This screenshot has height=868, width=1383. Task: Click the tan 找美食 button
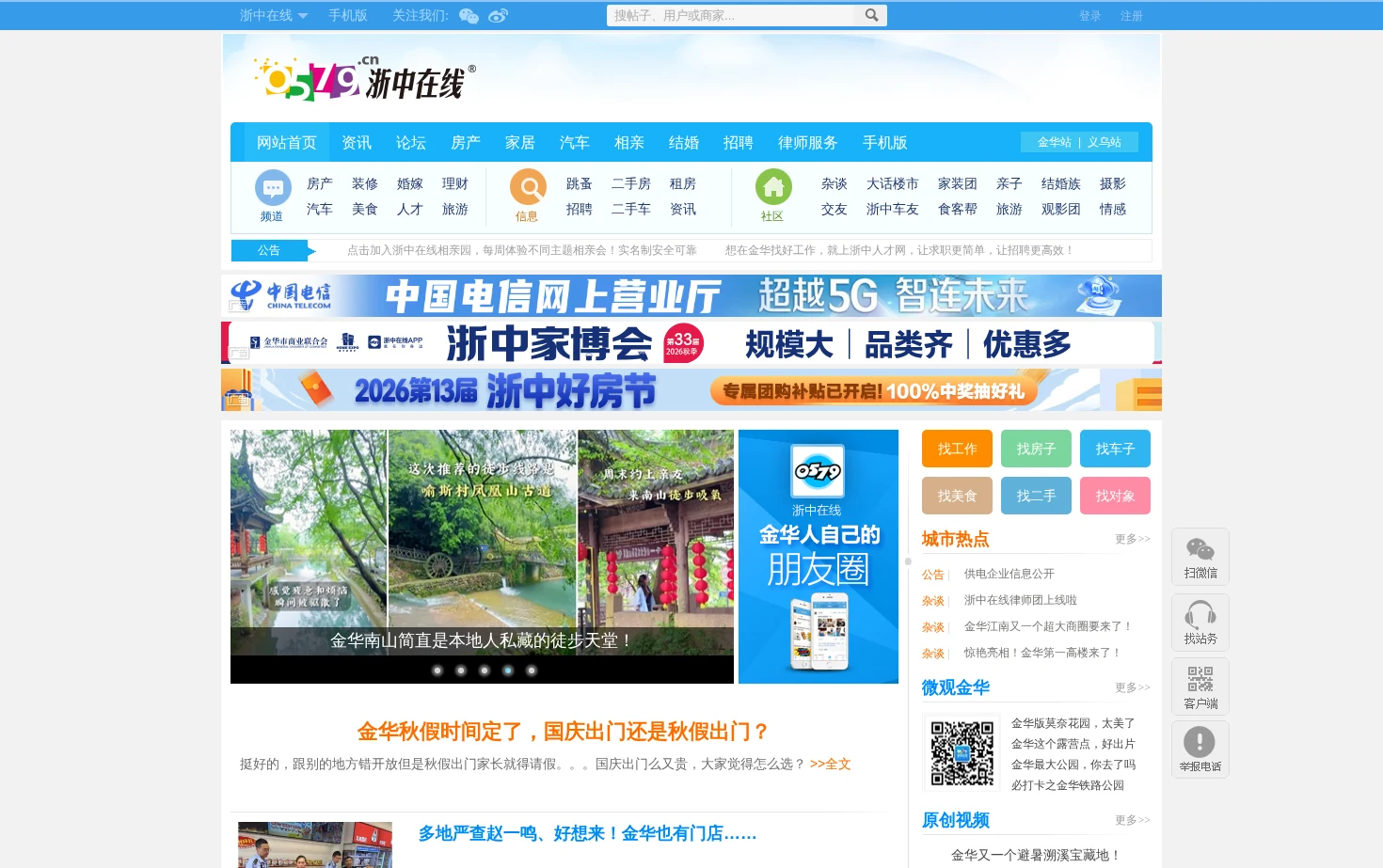(x=957, y=496)
